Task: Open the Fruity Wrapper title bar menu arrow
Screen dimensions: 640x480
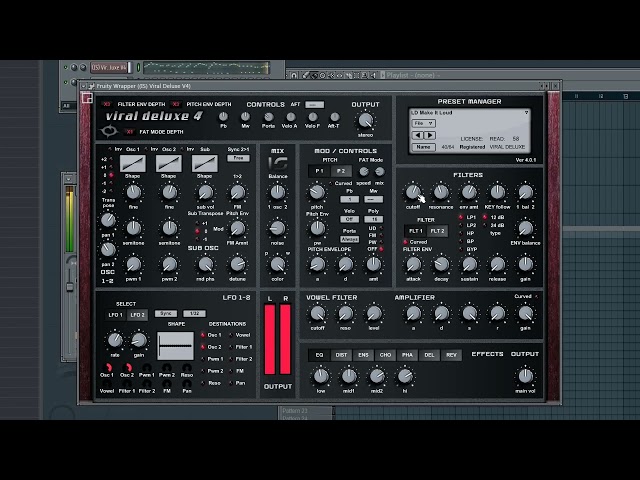Action: pyautogui.click(x=84, y=86)
